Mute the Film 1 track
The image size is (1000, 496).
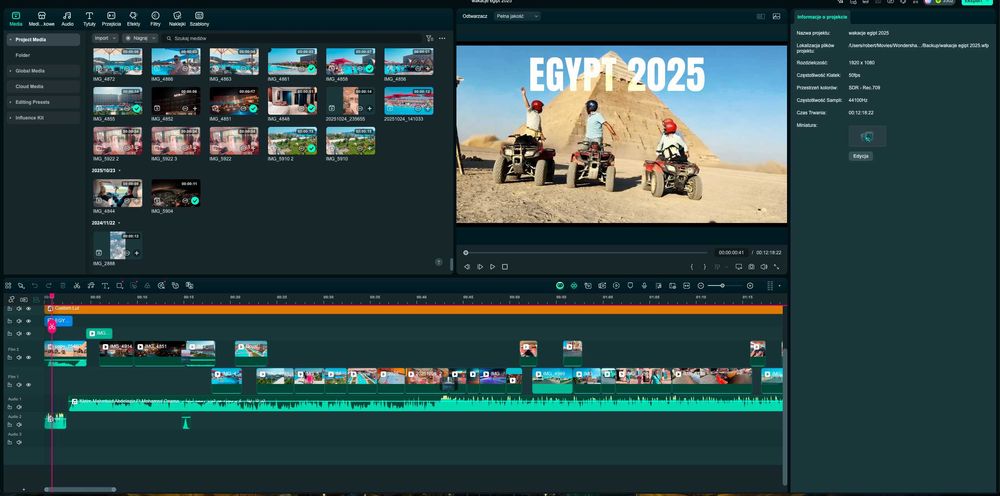19,384
